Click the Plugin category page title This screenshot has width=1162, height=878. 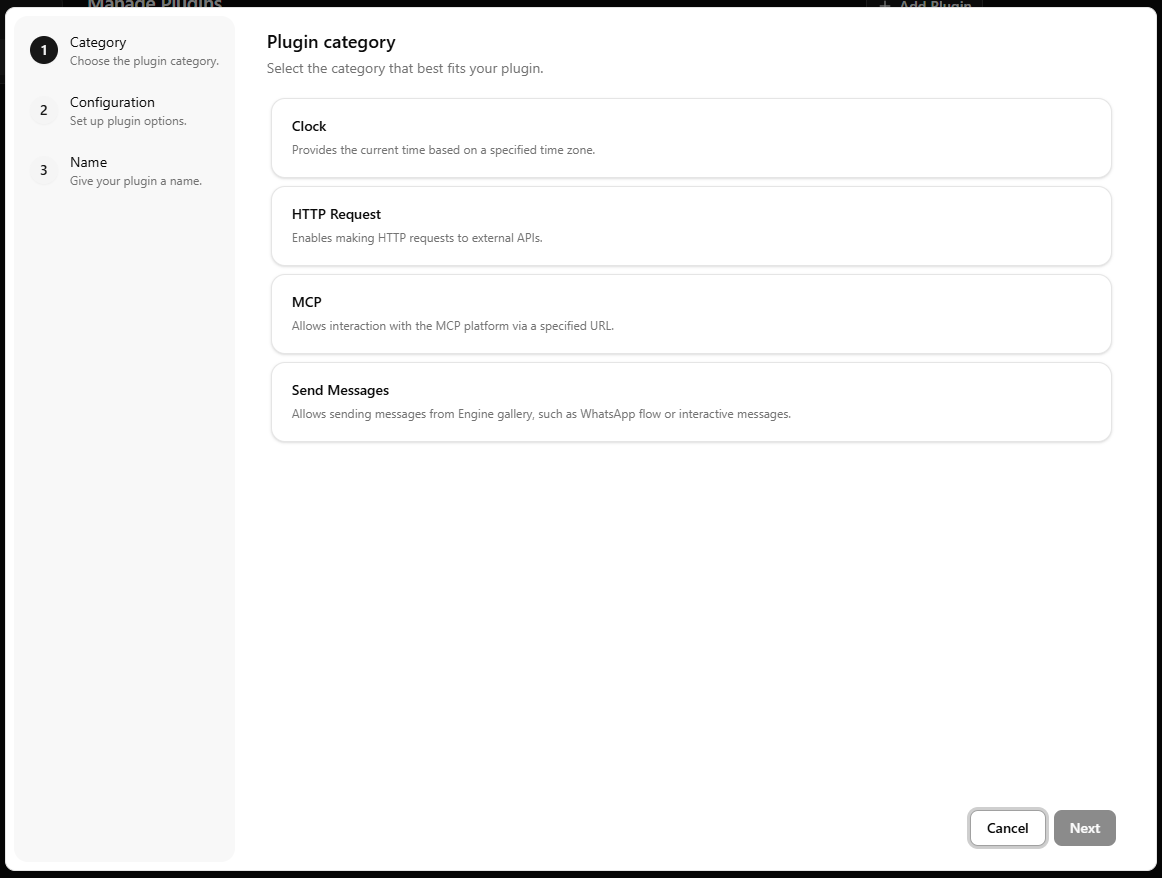[331, 42]
